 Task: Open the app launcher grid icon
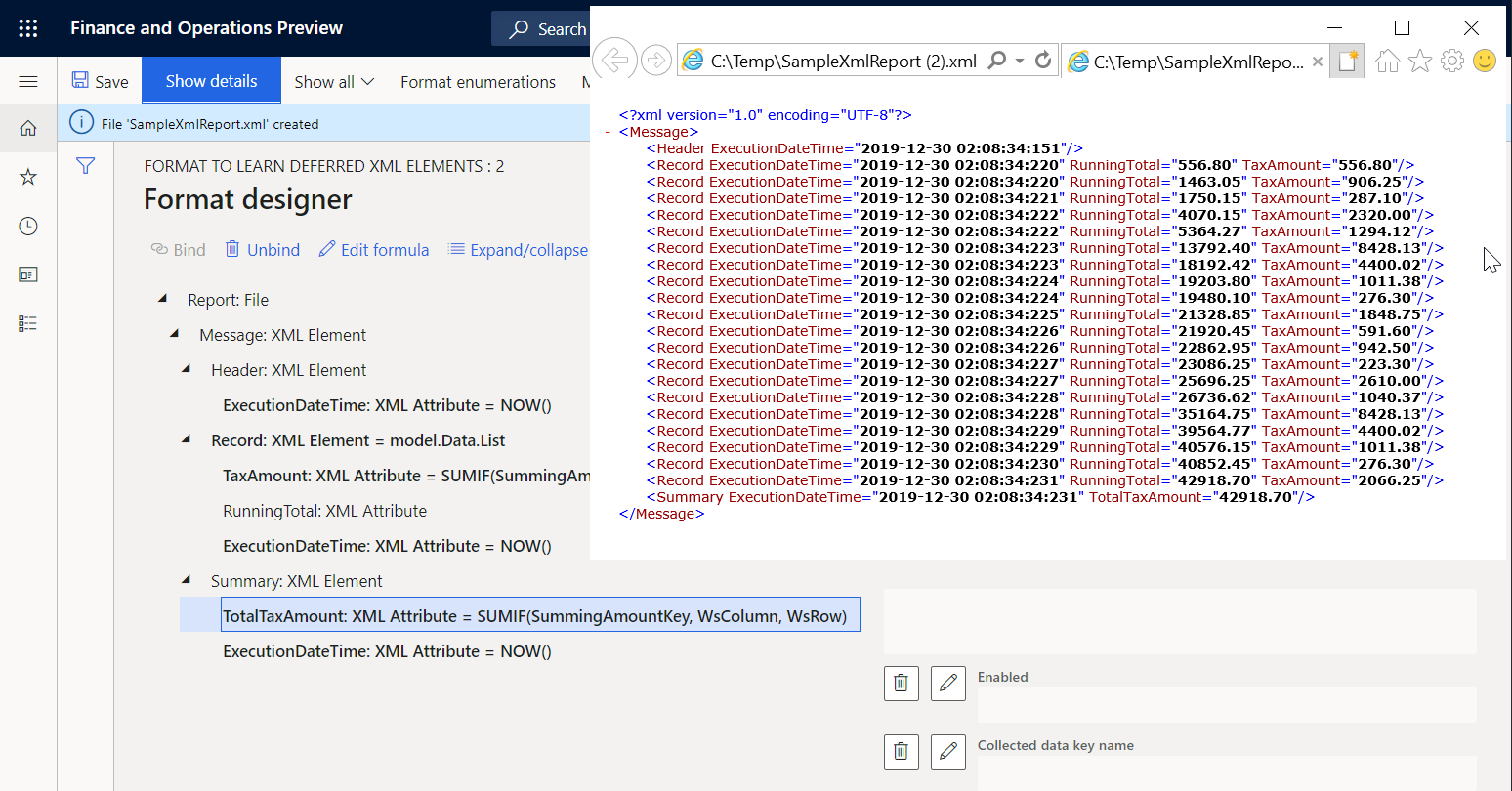[x=26, y=27]
